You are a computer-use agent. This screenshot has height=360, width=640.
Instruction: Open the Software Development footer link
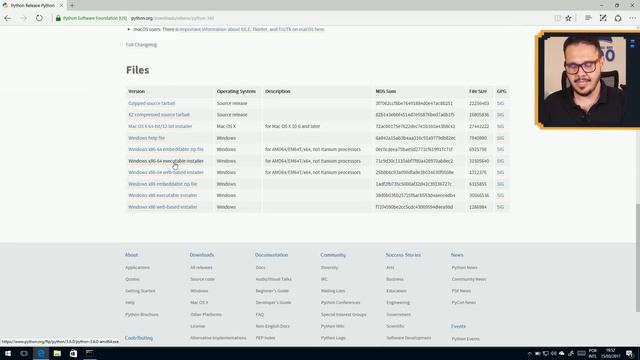point(409,338)
